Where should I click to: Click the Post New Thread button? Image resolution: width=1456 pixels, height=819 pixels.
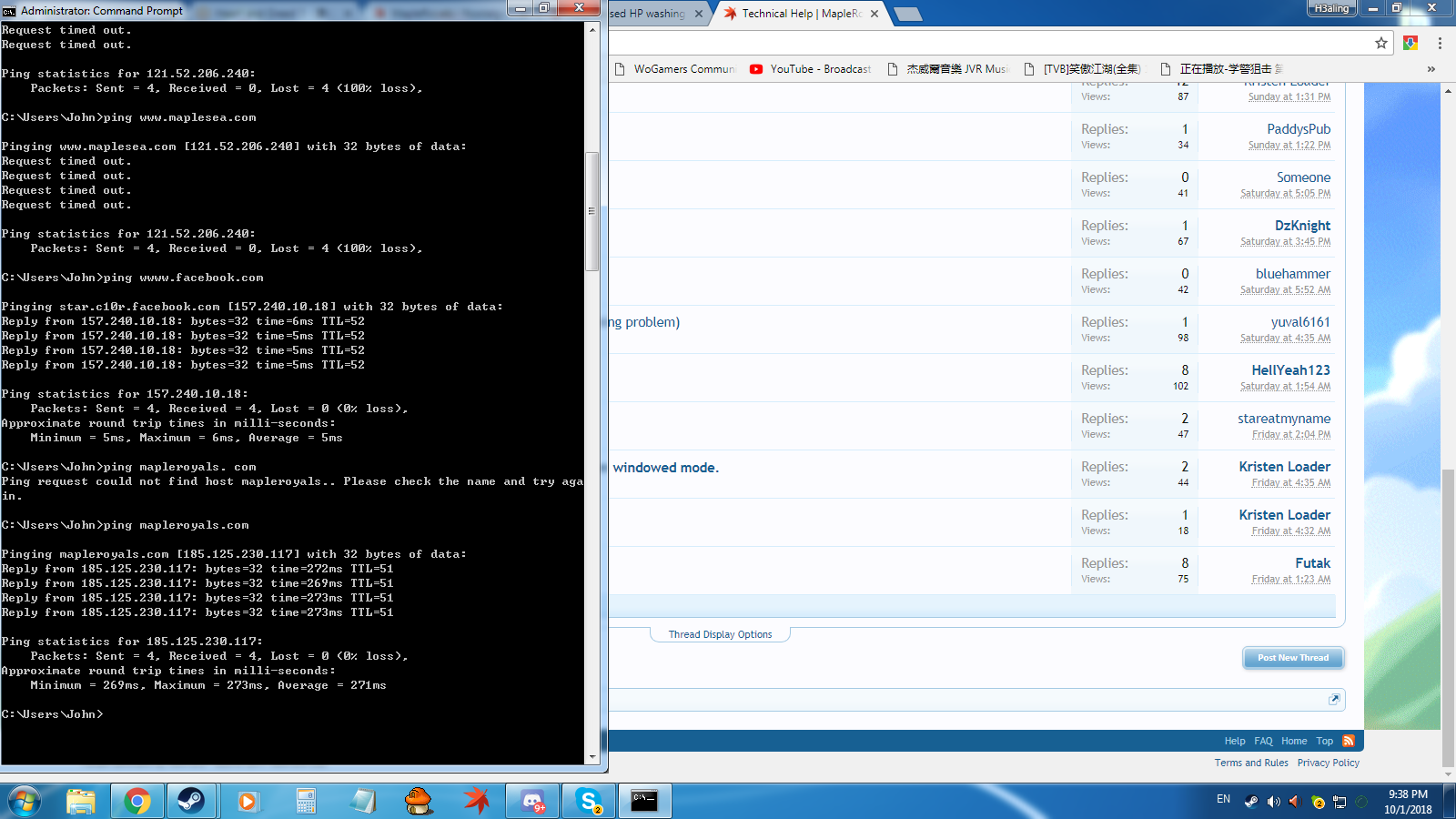(1292, 658)
